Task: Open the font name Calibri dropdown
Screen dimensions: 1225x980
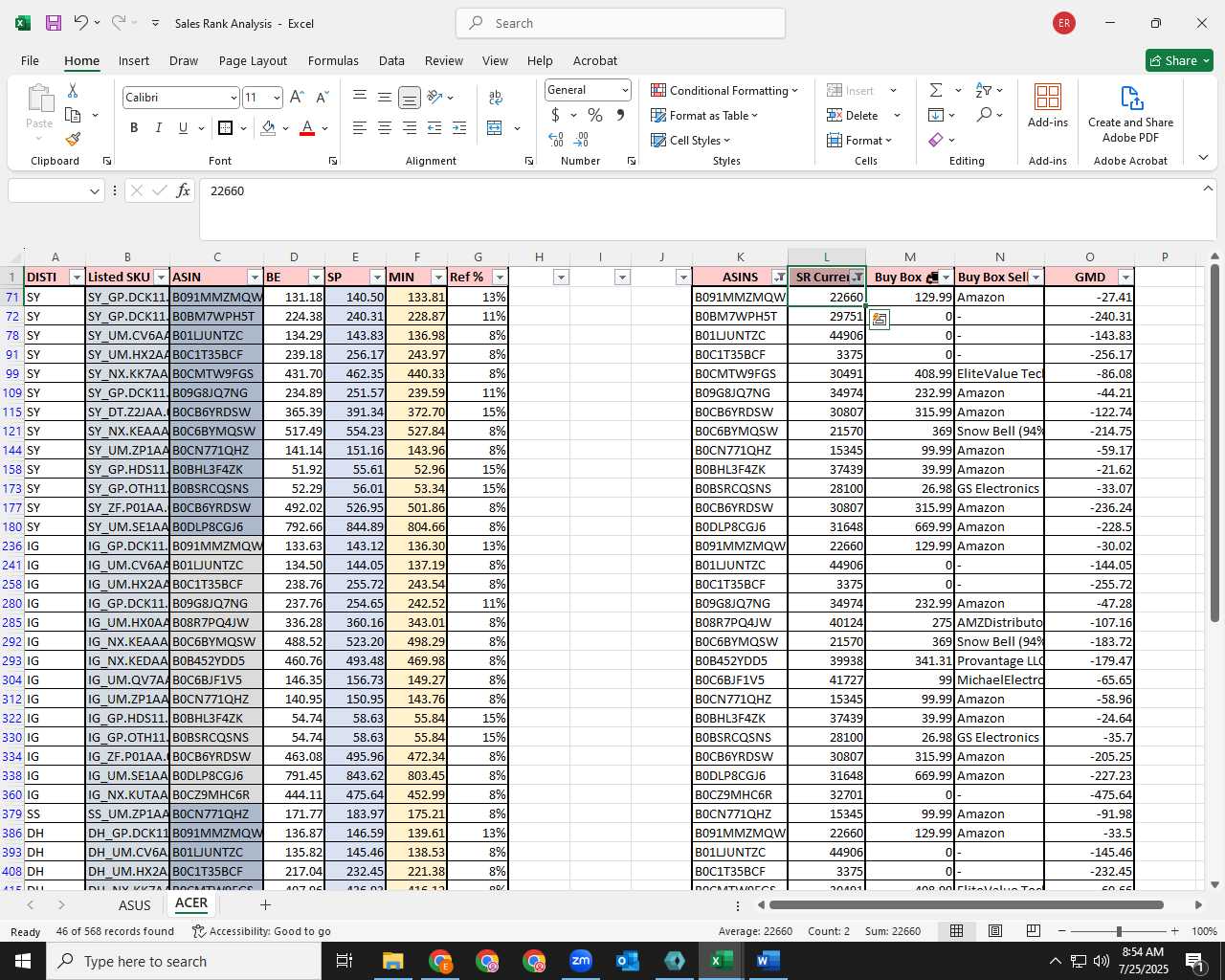Action: coord(233,98)
